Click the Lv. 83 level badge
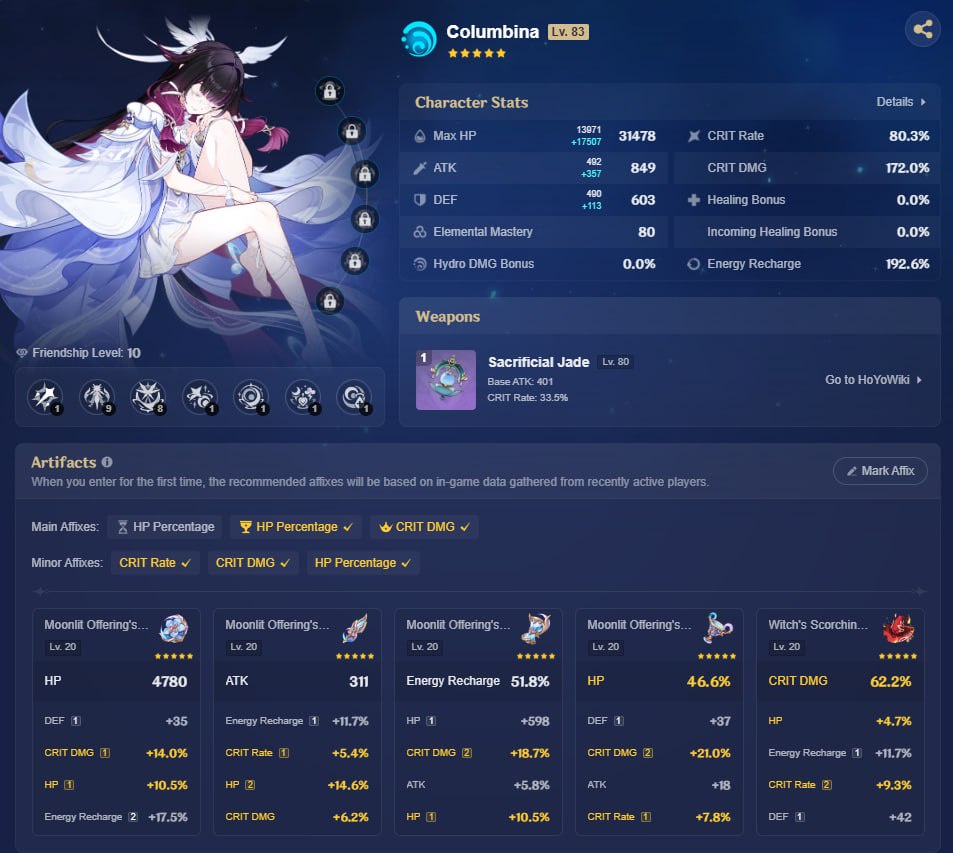The width and height of the screenshot is (953, 853). pos(568,32)
